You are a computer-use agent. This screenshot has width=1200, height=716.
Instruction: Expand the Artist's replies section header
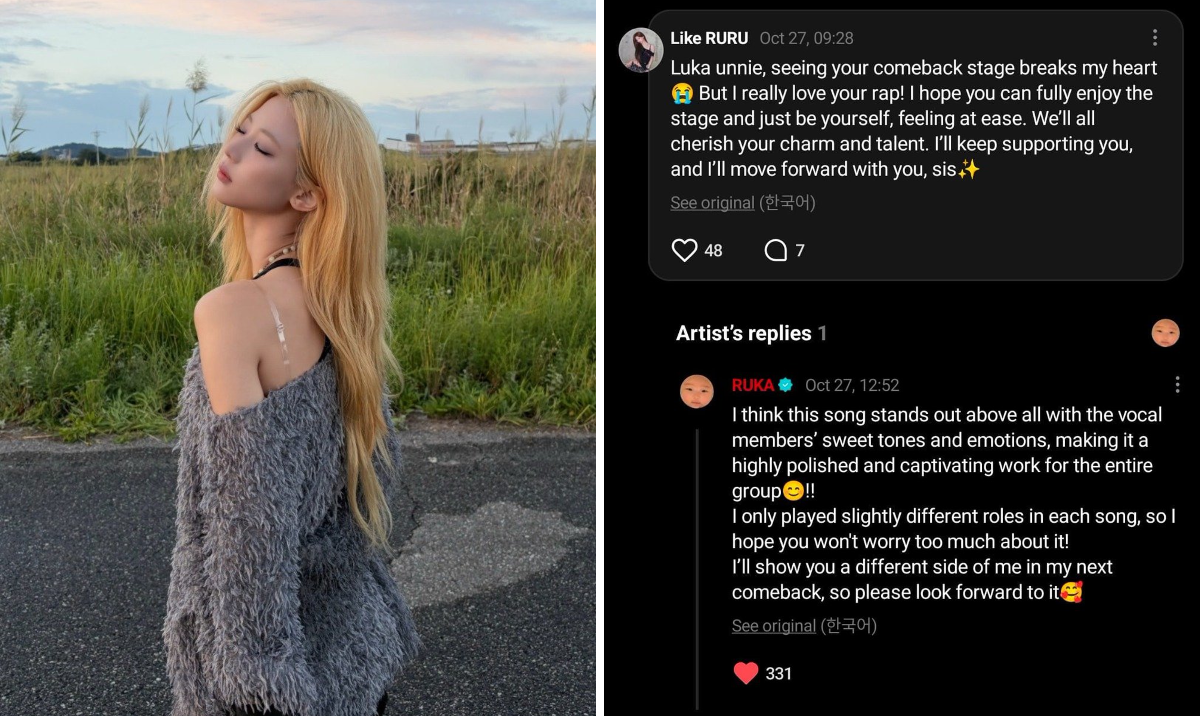click(x=751, y=333)
